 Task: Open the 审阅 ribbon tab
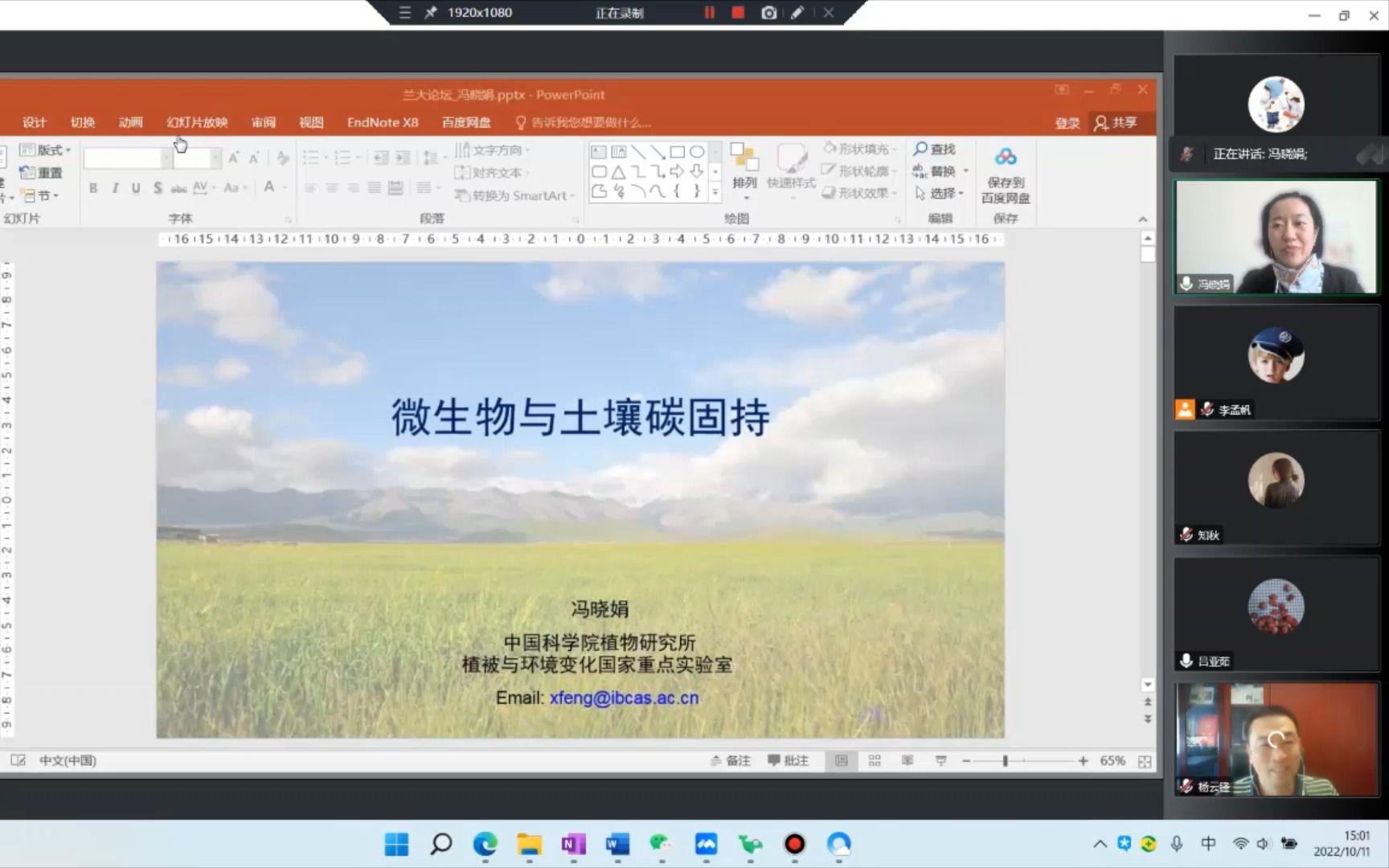[x=264, y=122]
